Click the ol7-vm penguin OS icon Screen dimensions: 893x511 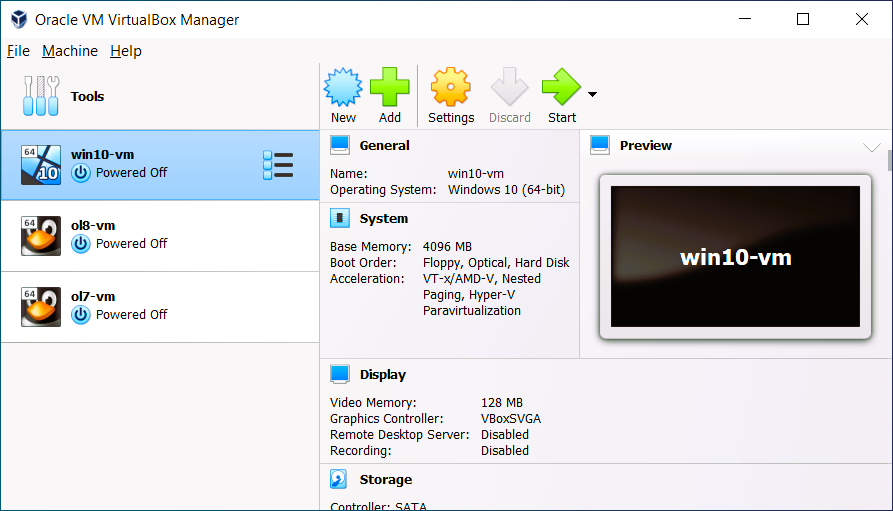(x=41, y=307)
